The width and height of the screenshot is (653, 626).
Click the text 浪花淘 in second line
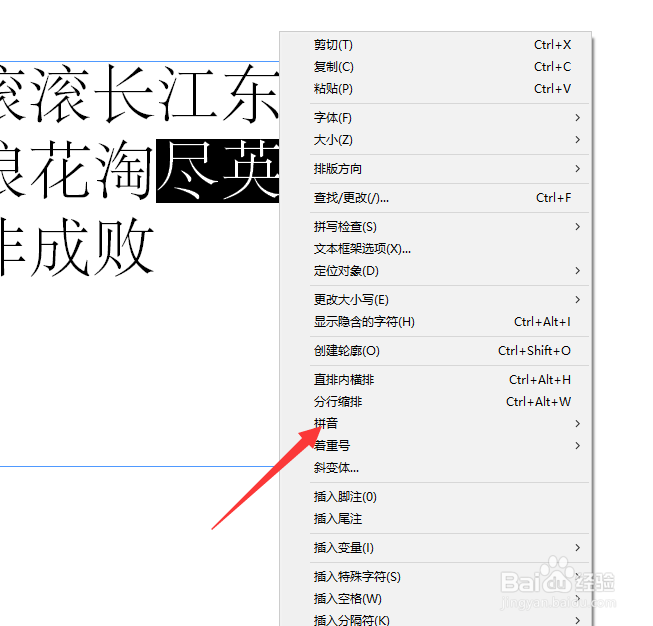click(x=77, y=170)
